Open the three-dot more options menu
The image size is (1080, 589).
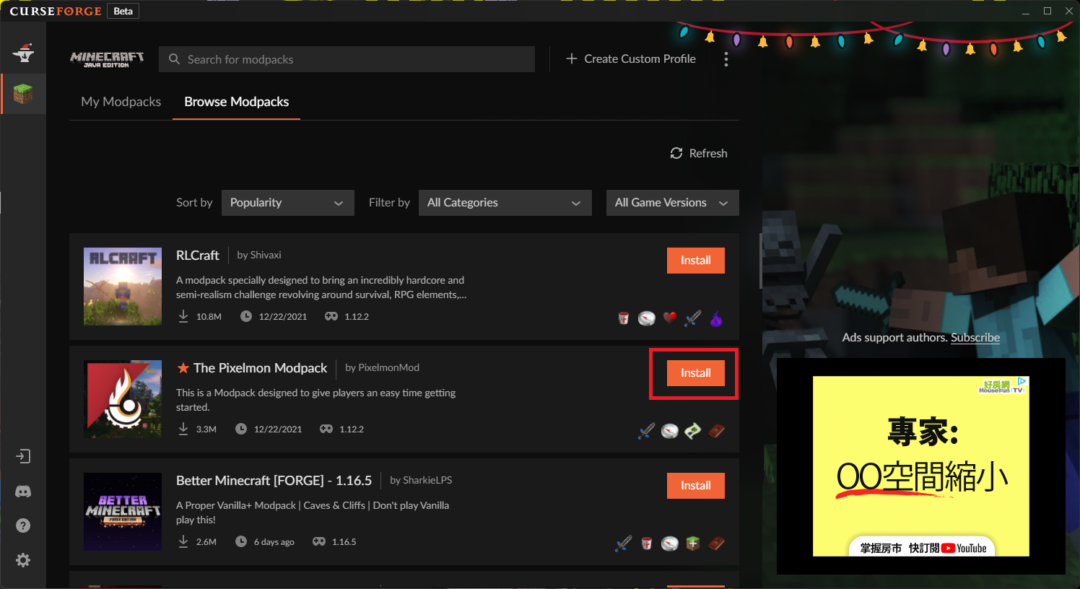(x=726, y=59)
